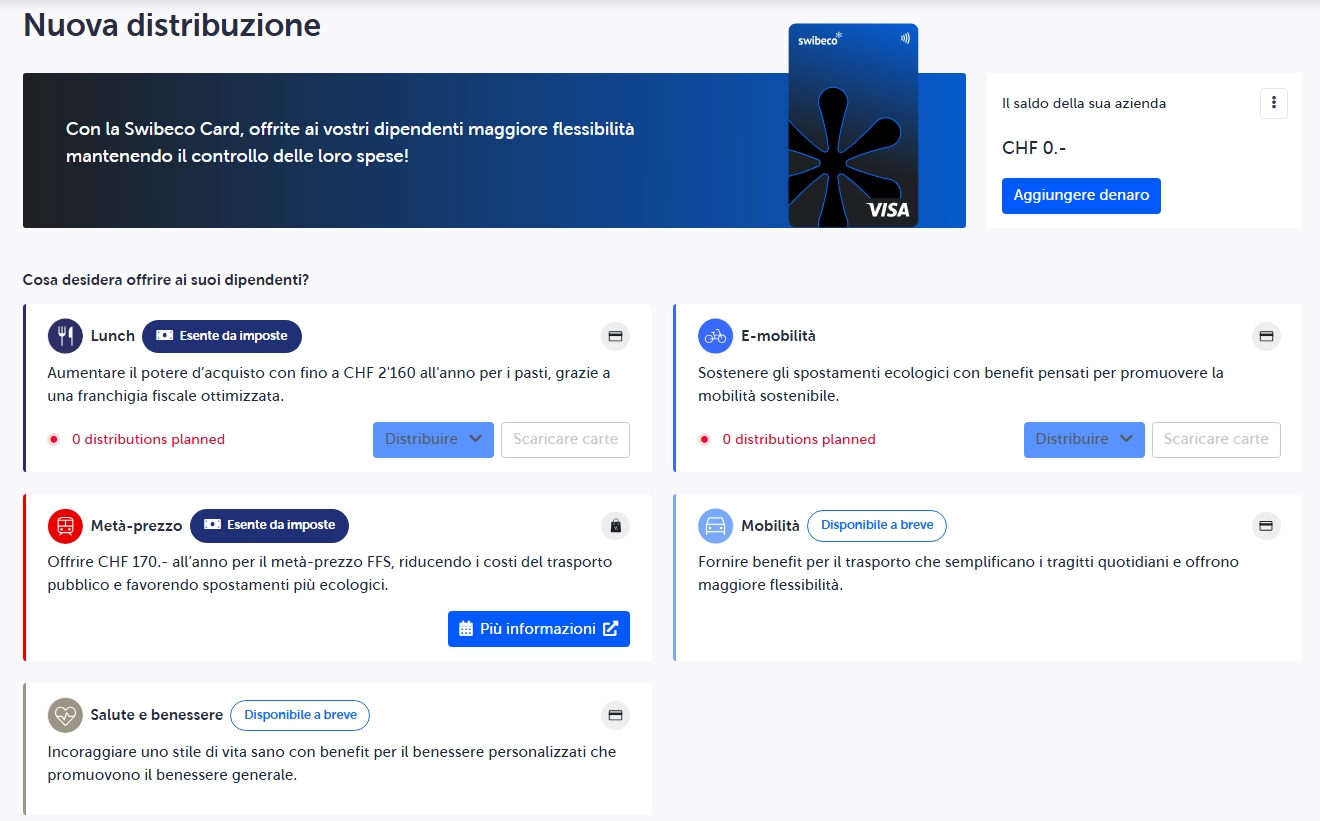Click the Salute e benessere heart icon

(x=65, y=715)
